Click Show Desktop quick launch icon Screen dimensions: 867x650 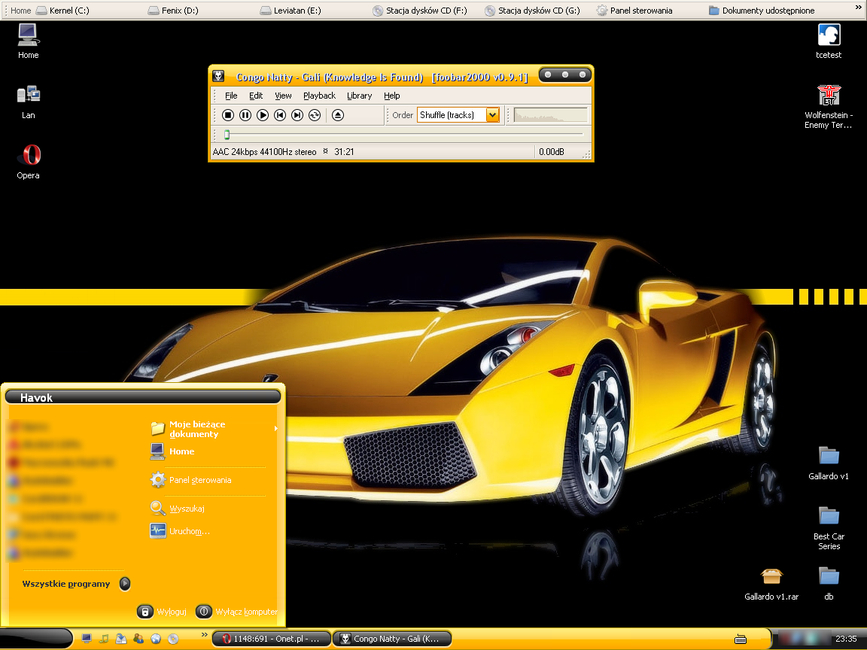[x=86, y=639]
